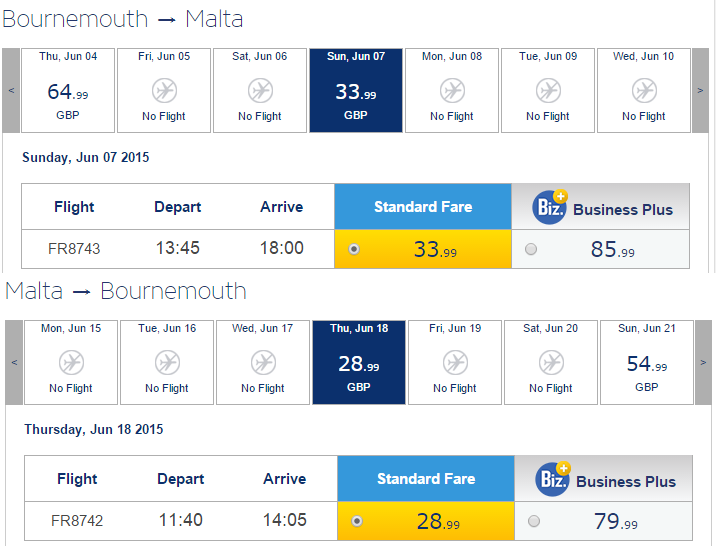
Task: Show later outbound dates with right arrow
Action: coord(700,90)
